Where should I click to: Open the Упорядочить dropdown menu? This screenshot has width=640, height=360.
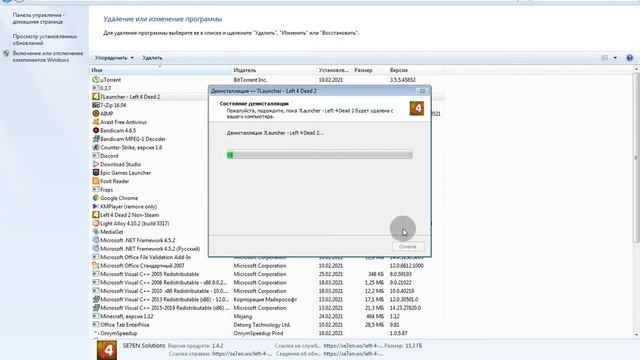pyautogui.click(x=114, y=58)
